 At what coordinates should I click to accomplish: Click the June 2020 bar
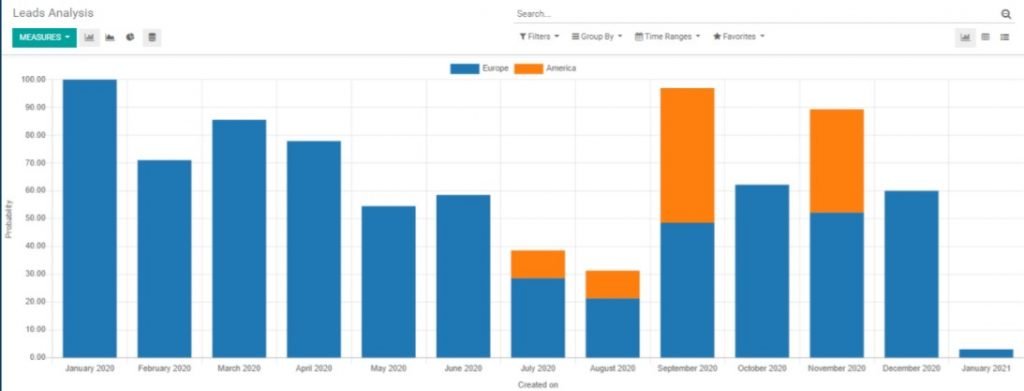click(x=463, y=276)
